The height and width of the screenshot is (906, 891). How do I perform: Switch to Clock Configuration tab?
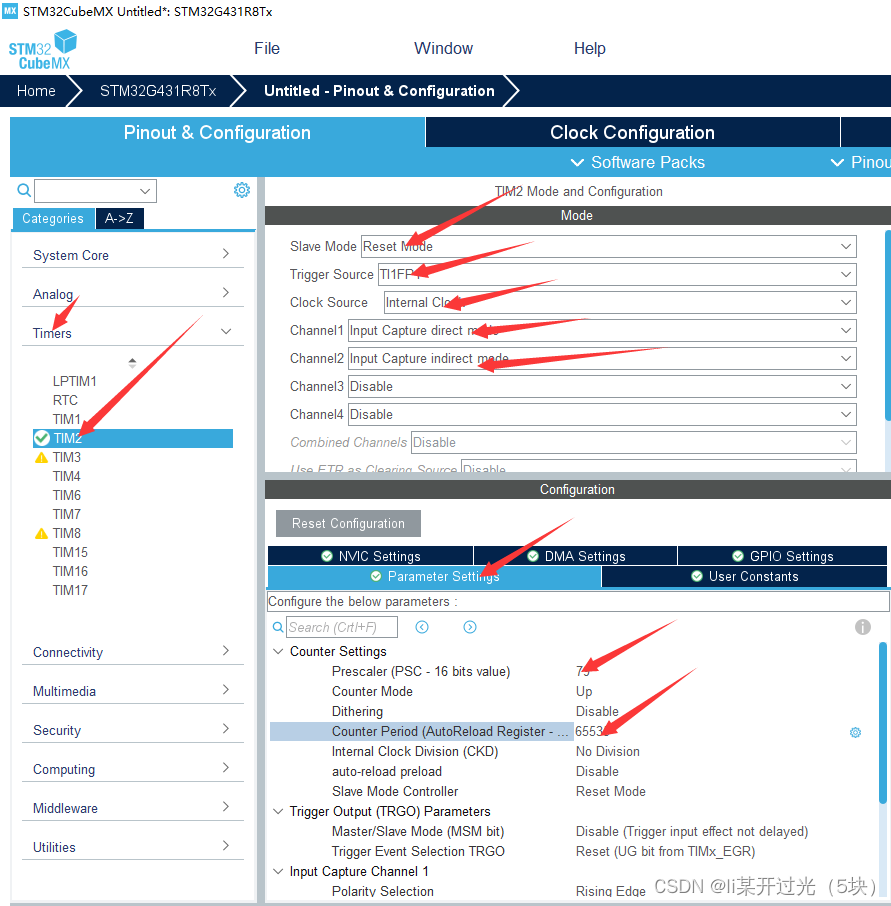click(632, 132)
